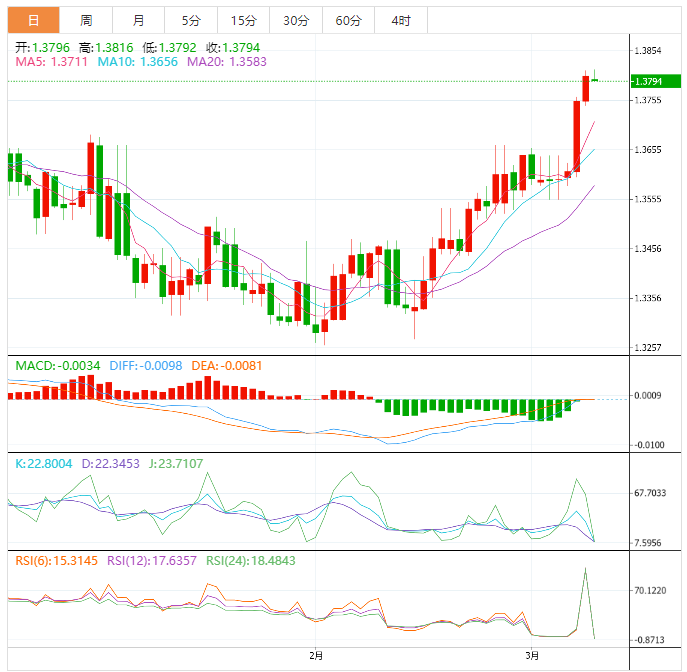Click the K value in the KDJ panel
This screenshot has height=672, width=687.
[44, 464]
